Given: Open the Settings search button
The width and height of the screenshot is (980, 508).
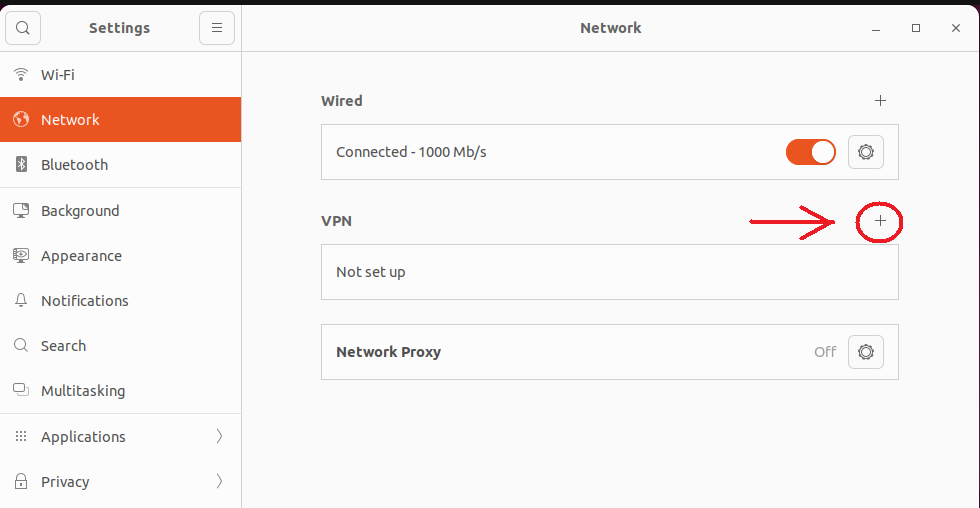Looking at the screenshot, I should click(x=23, y=28).
